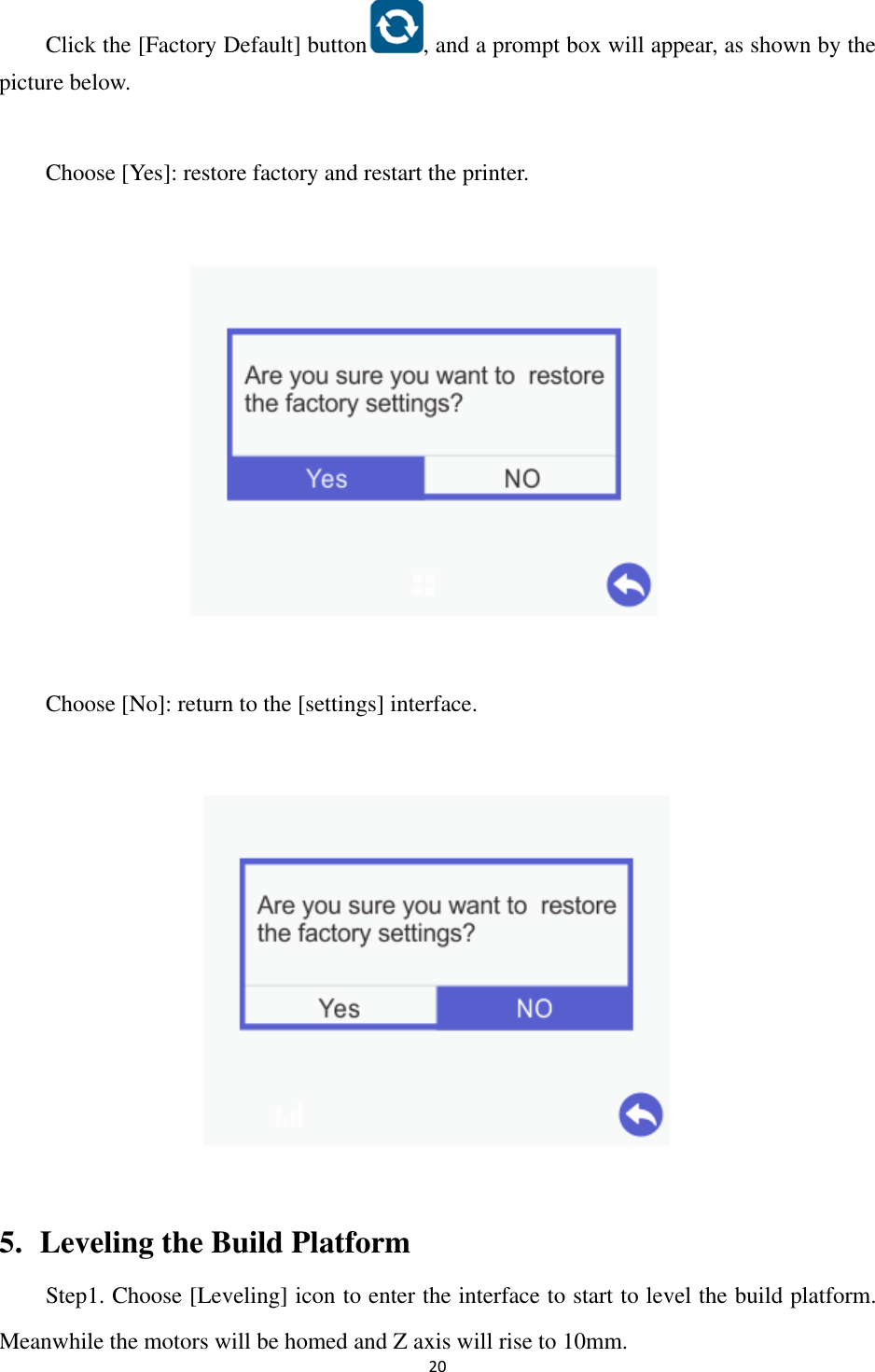Viewport: 875px width, 1372px height.
Task: Click the '[Factory Default] button' text
Action: (252, 45)
